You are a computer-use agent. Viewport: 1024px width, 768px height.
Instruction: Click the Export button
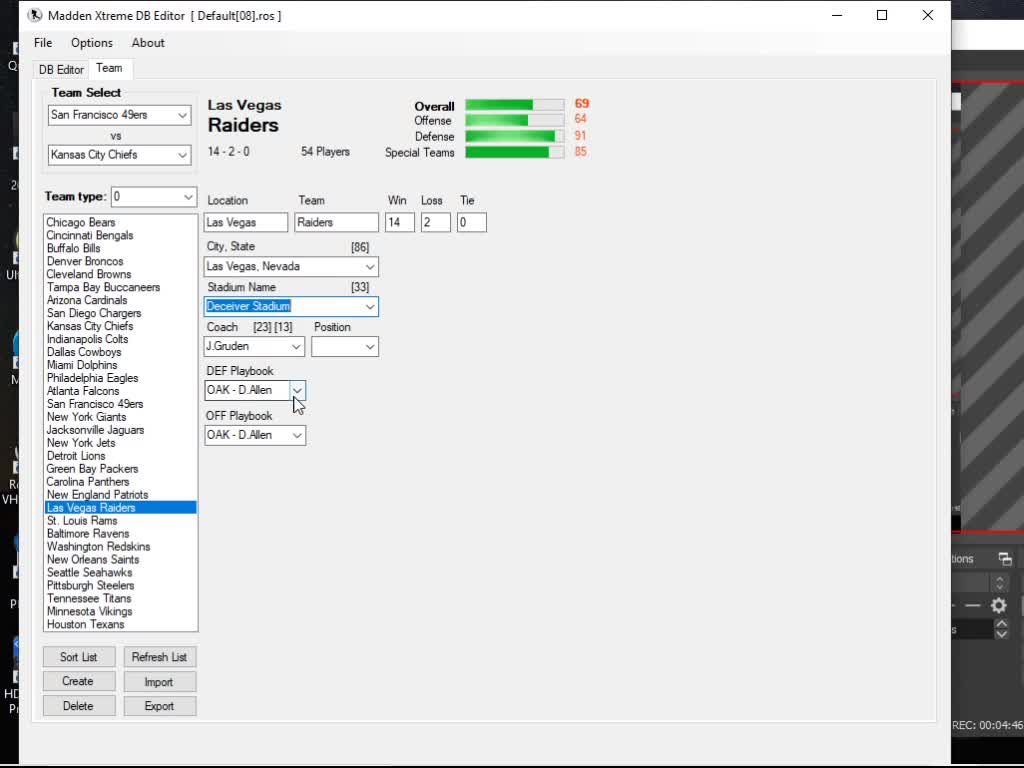click(x=159, y=706)
